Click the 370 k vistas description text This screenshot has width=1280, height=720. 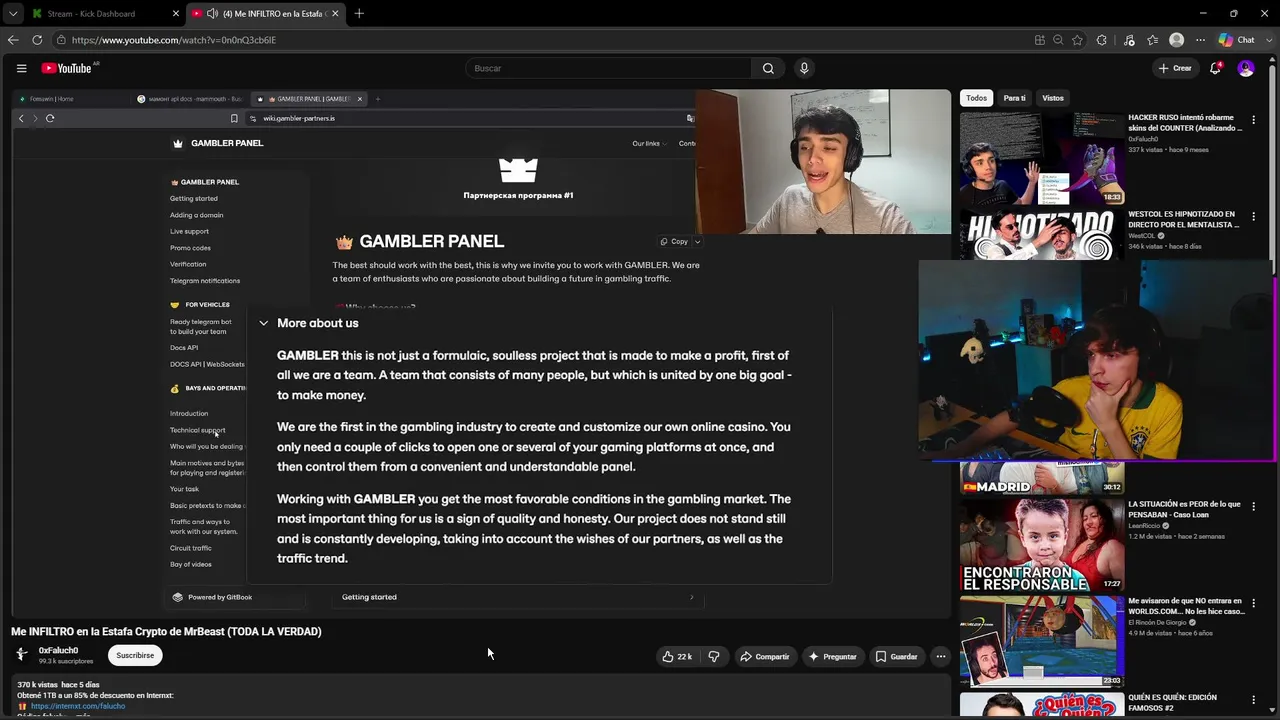point(58,685)
